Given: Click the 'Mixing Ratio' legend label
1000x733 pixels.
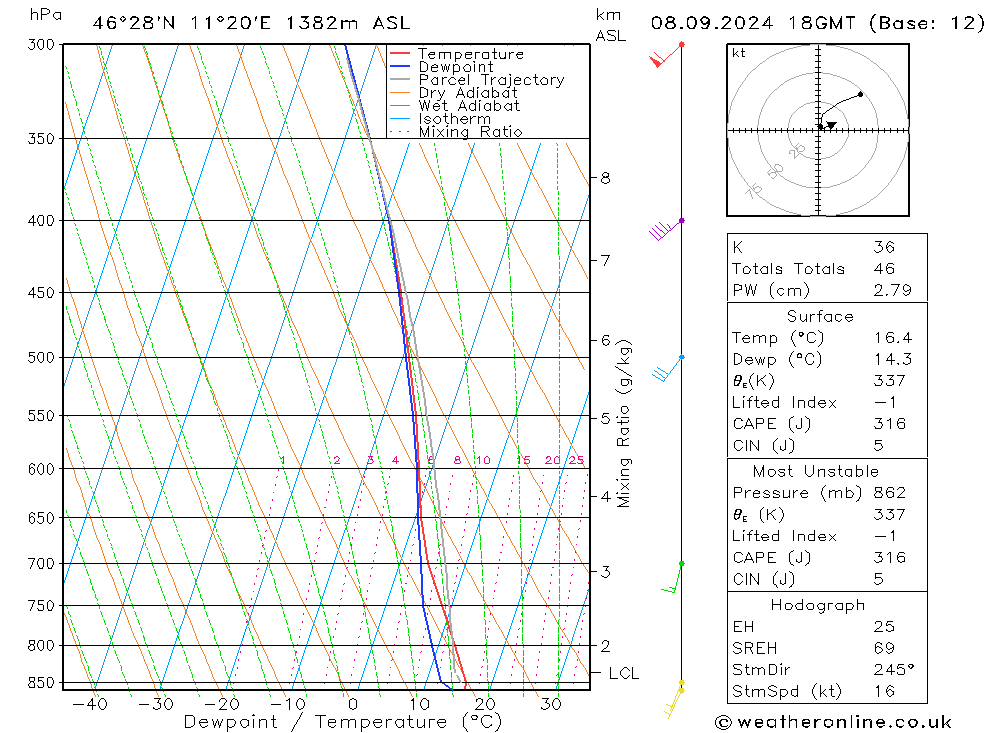Looking at the screenshot, I should 470,131.
